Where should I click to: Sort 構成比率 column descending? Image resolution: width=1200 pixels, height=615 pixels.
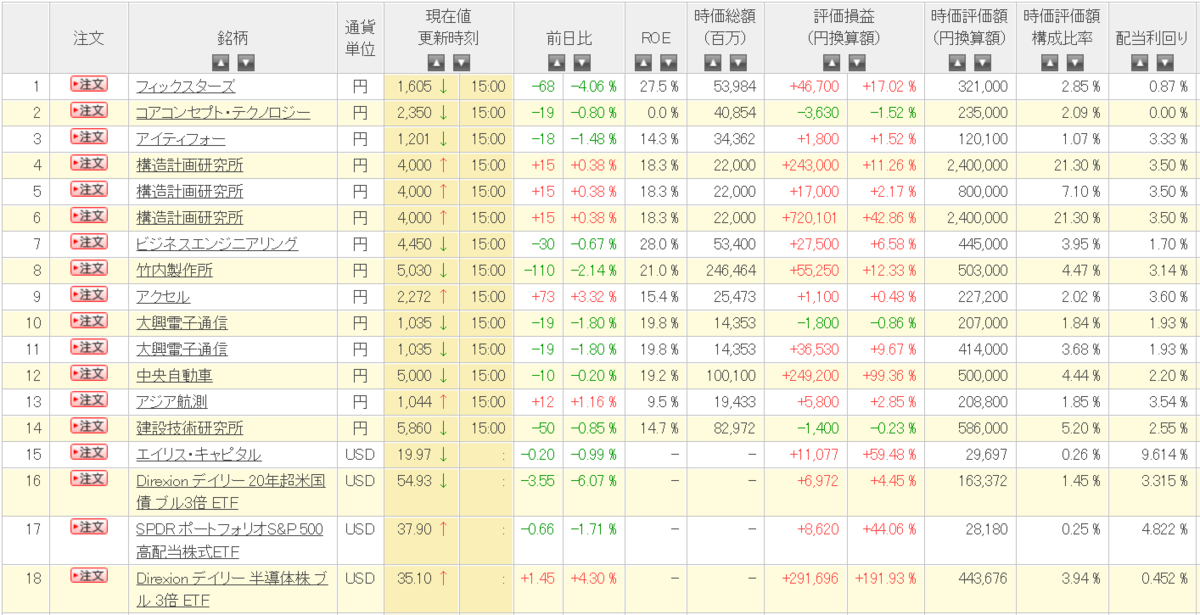click(x=1073, y=62)
